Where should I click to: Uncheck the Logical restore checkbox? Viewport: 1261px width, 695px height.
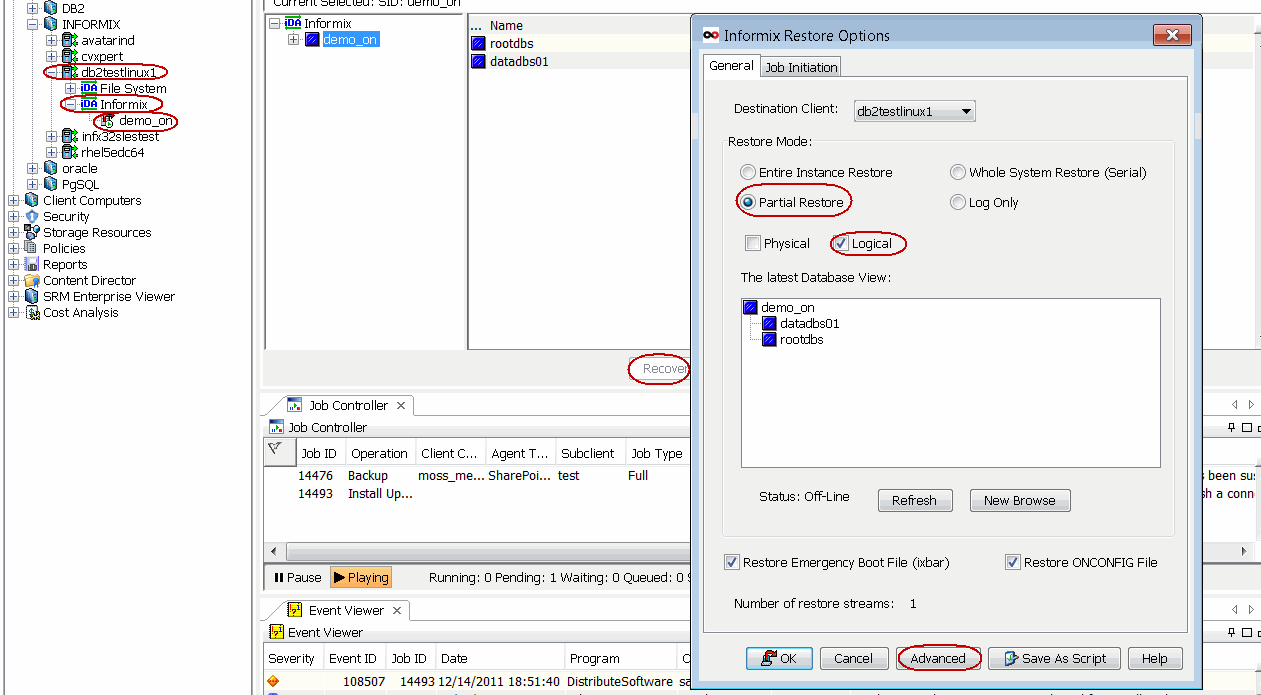(841, 243)
